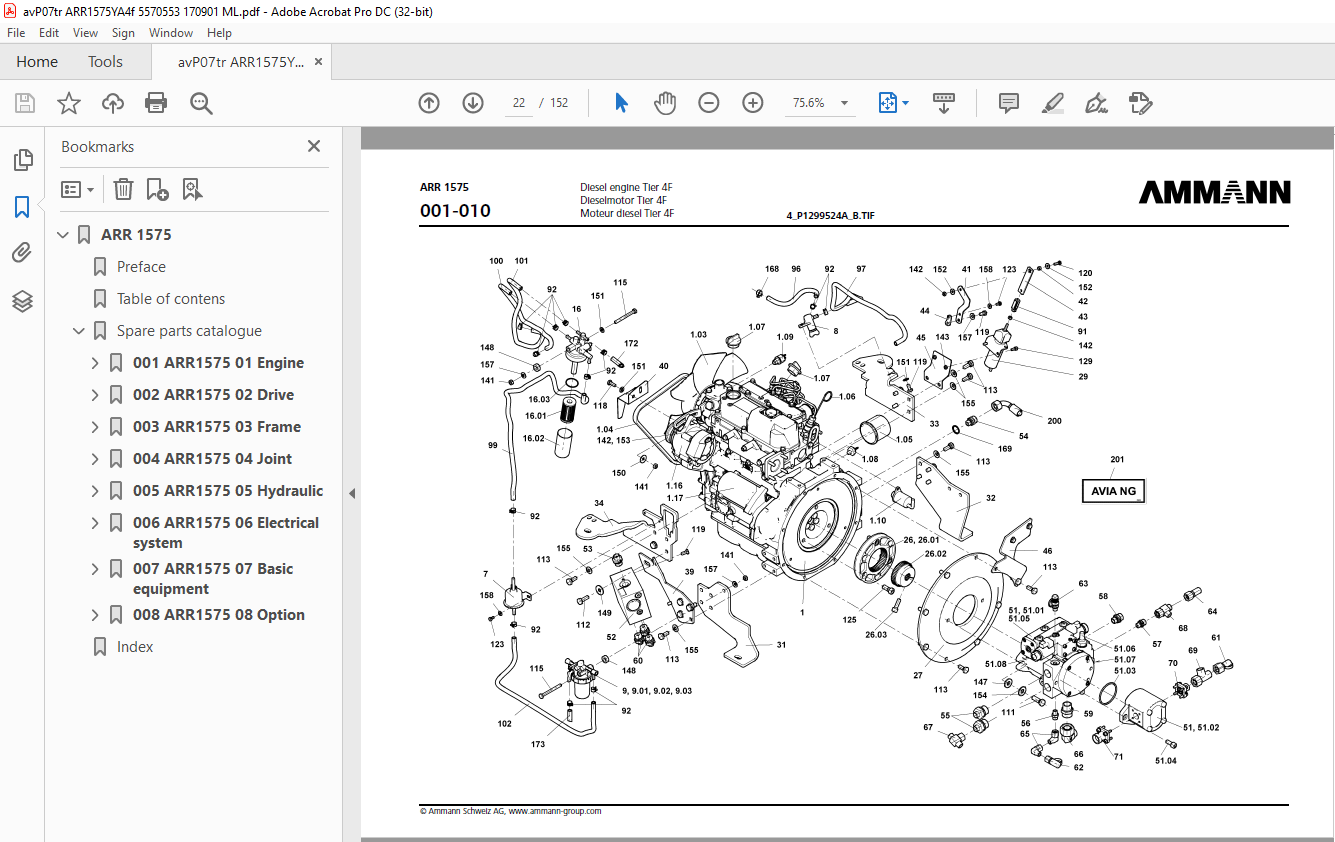1335x842 pixels.
Task: Click the find bookmark icon
Action: [193, 189]
